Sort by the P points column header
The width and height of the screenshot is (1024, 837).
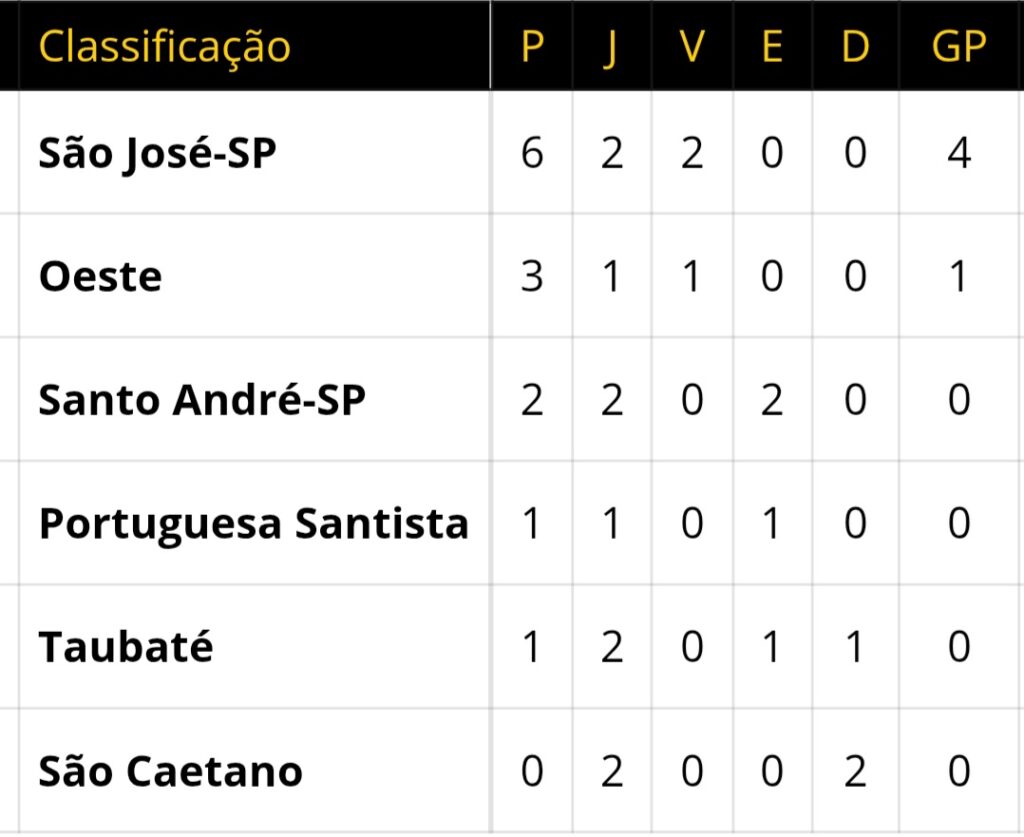(x=532, y=46)
